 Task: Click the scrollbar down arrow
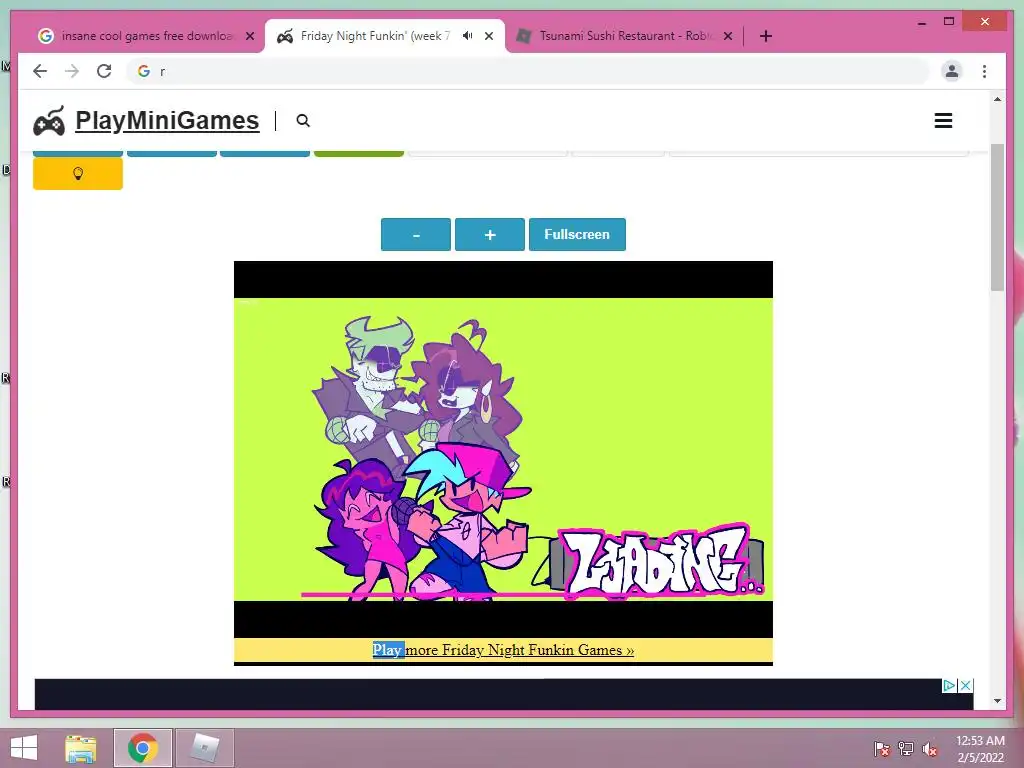point(997,701)
